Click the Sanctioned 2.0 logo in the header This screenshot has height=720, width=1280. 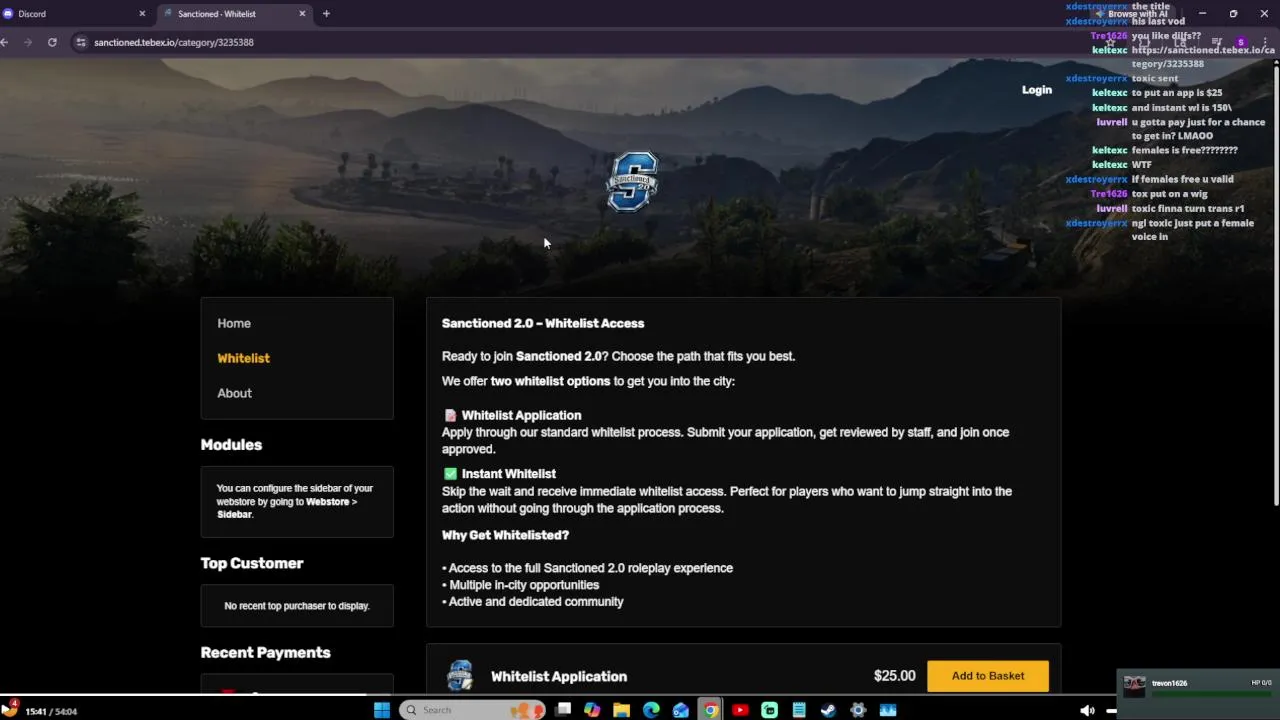point(632,181)
